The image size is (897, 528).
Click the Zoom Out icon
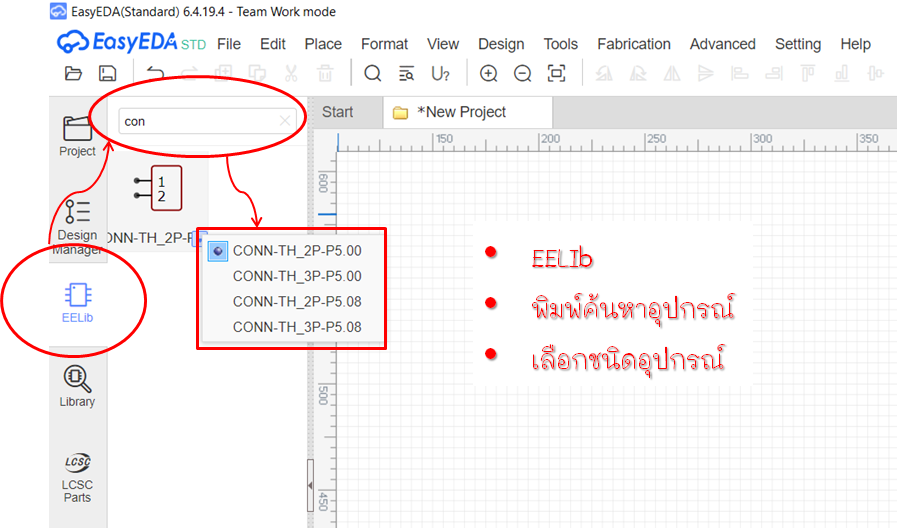(x=522, y=73)
